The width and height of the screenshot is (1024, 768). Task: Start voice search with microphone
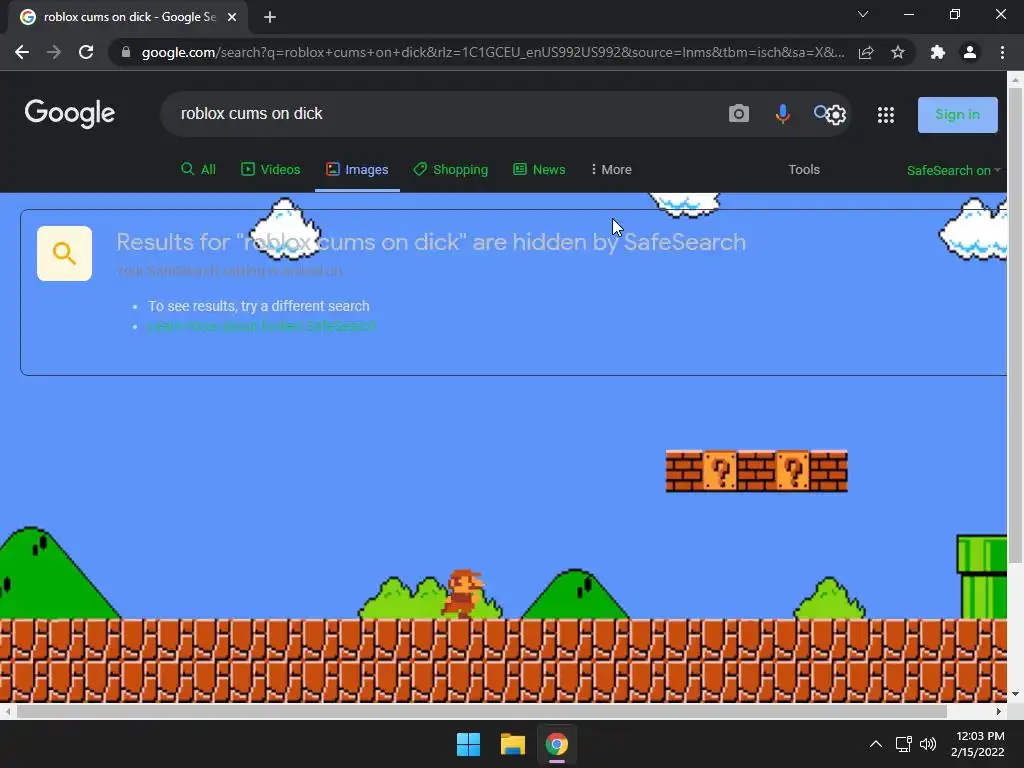tap(782, 114)
